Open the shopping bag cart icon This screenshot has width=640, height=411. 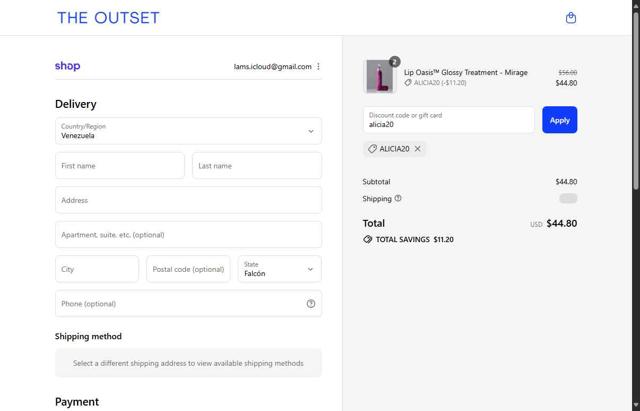(x=571, y=18)
